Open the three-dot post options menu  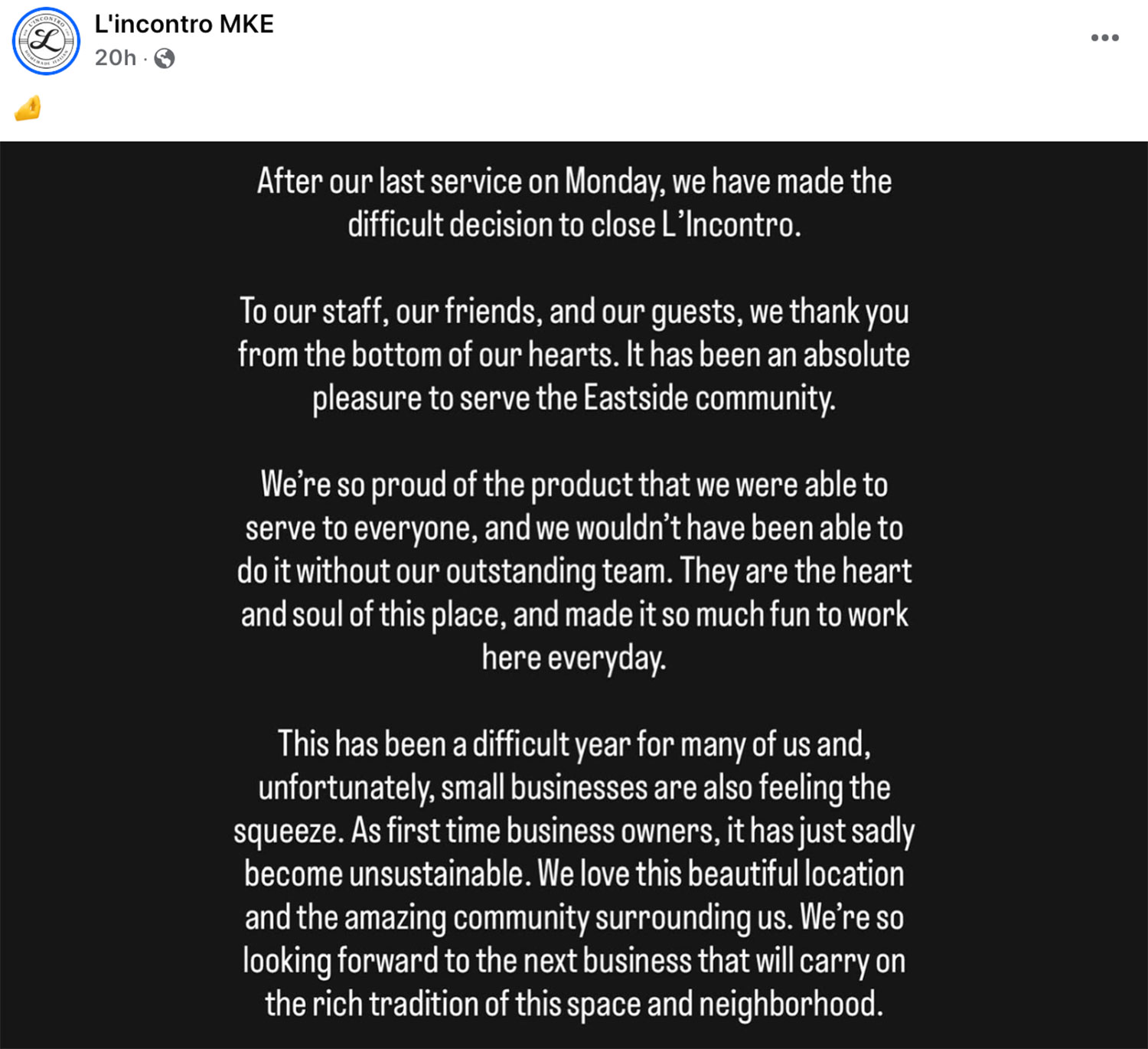click(x=1104, y=38)
